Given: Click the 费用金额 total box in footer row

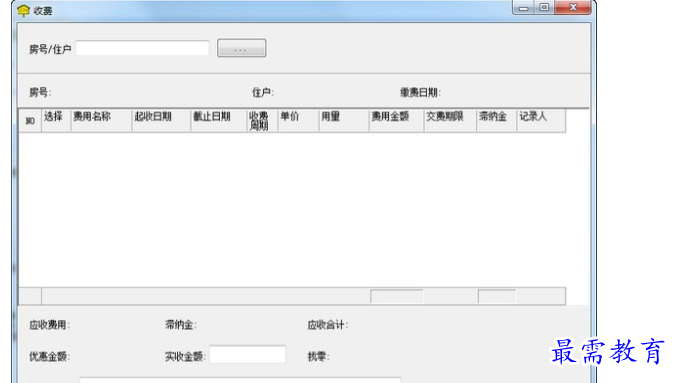Looking at the screenshot, I should pyautogui.click(x=397, y=296).
